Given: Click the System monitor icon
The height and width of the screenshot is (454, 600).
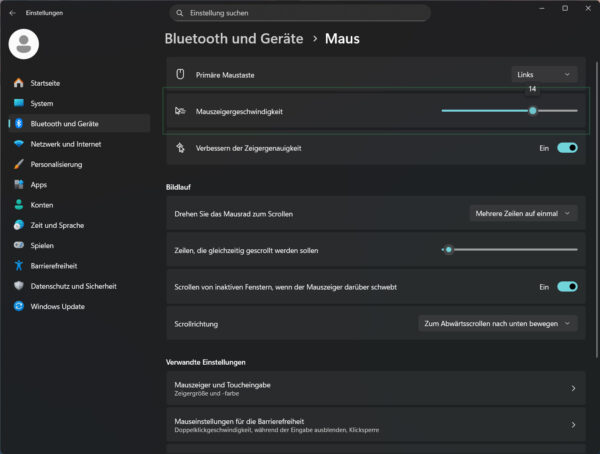Looking at the screenshot, I should [x=18, y=103].
